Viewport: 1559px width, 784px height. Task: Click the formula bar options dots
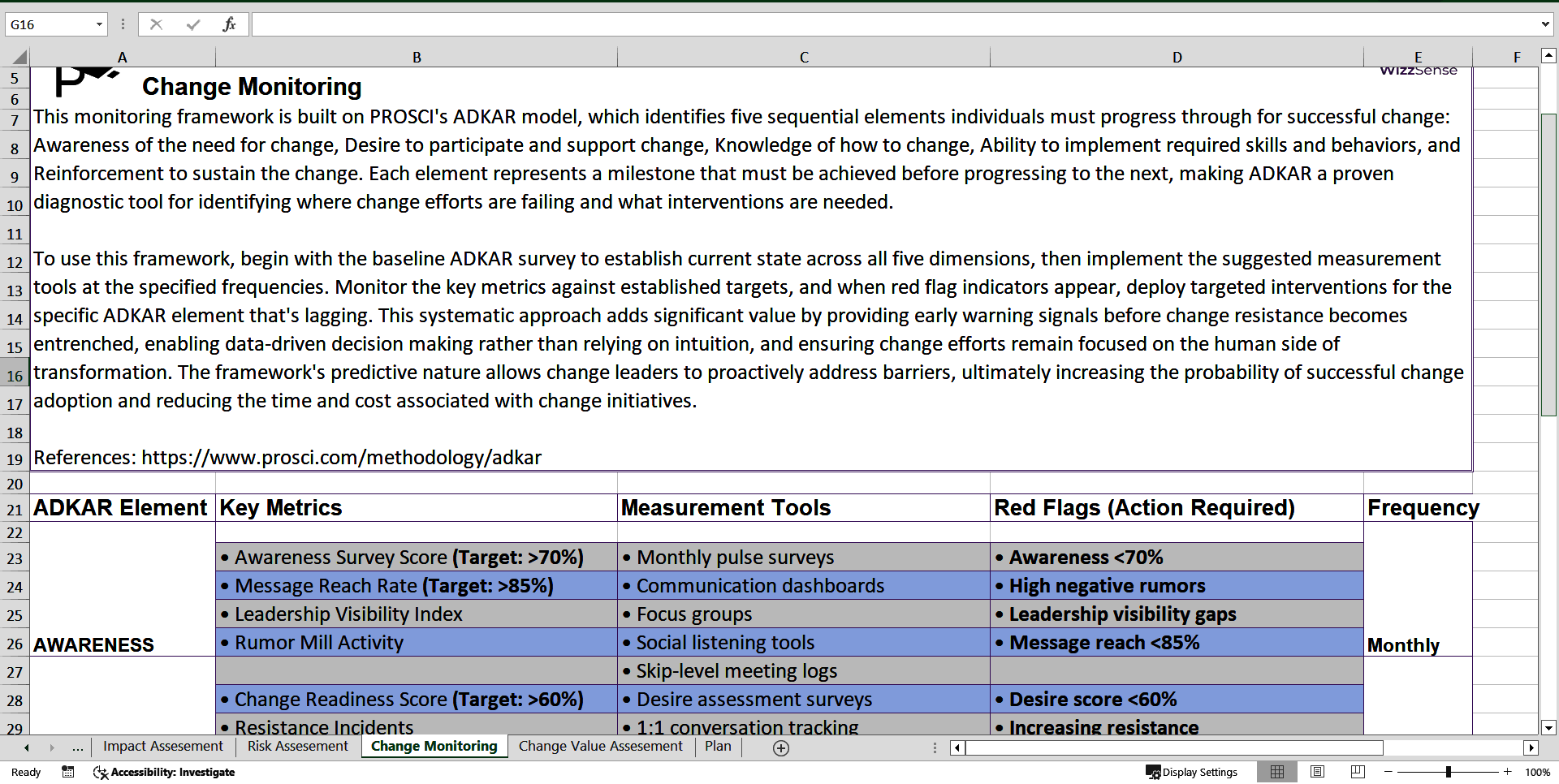point(123,24)
